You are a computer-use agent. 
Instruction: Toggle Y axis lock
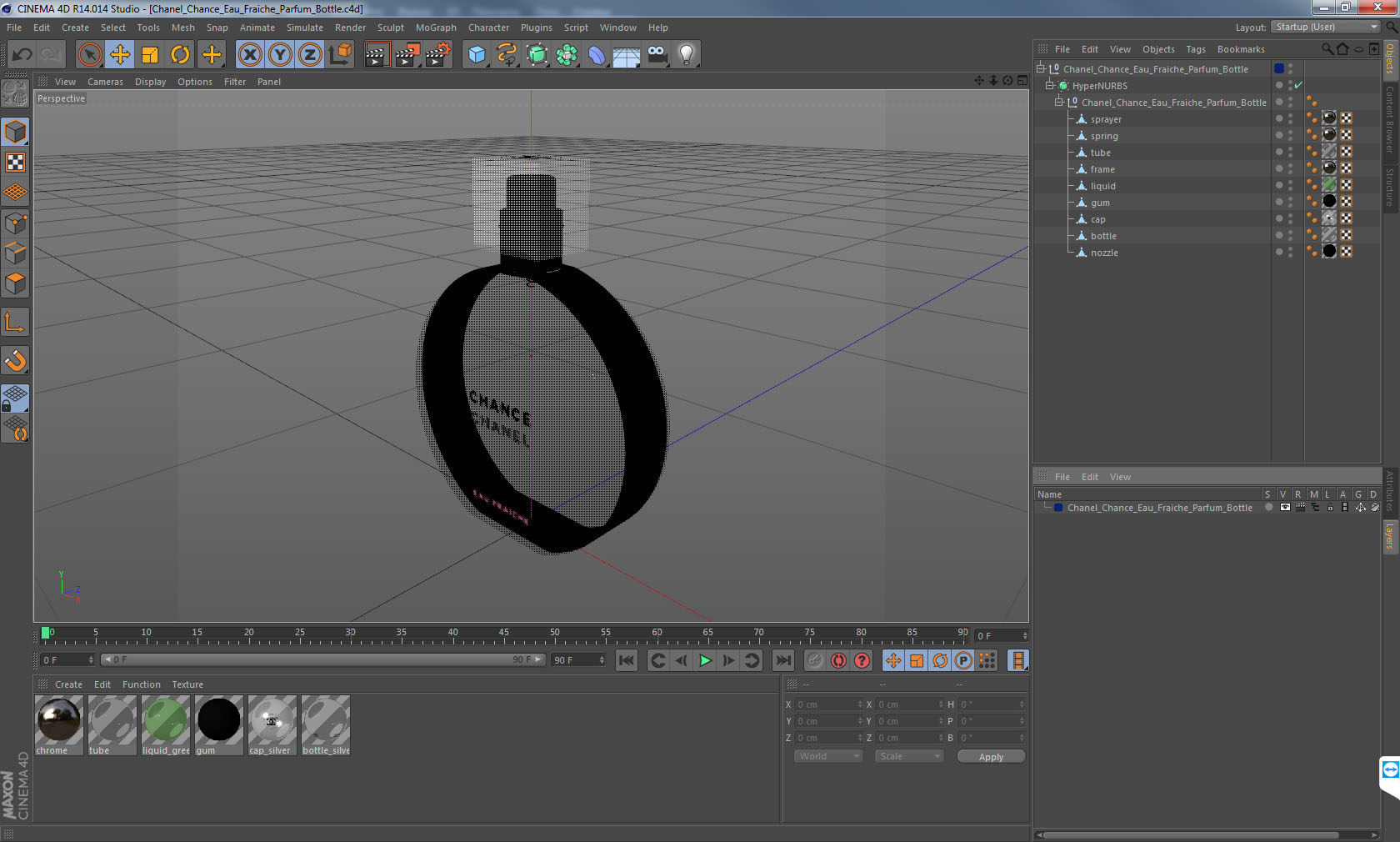pyautogui.click(x=280, y=55)
